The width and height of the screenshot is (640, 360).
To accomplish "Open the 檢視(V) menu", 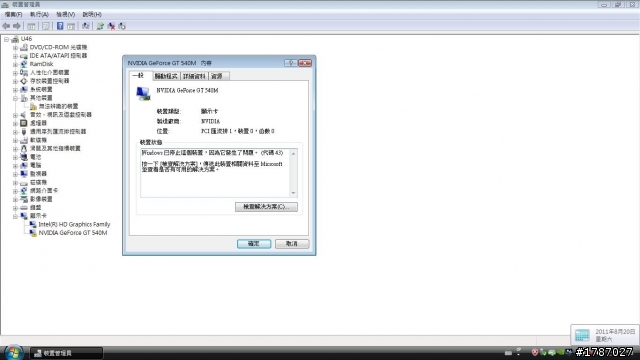I will [x=65, y=14].
